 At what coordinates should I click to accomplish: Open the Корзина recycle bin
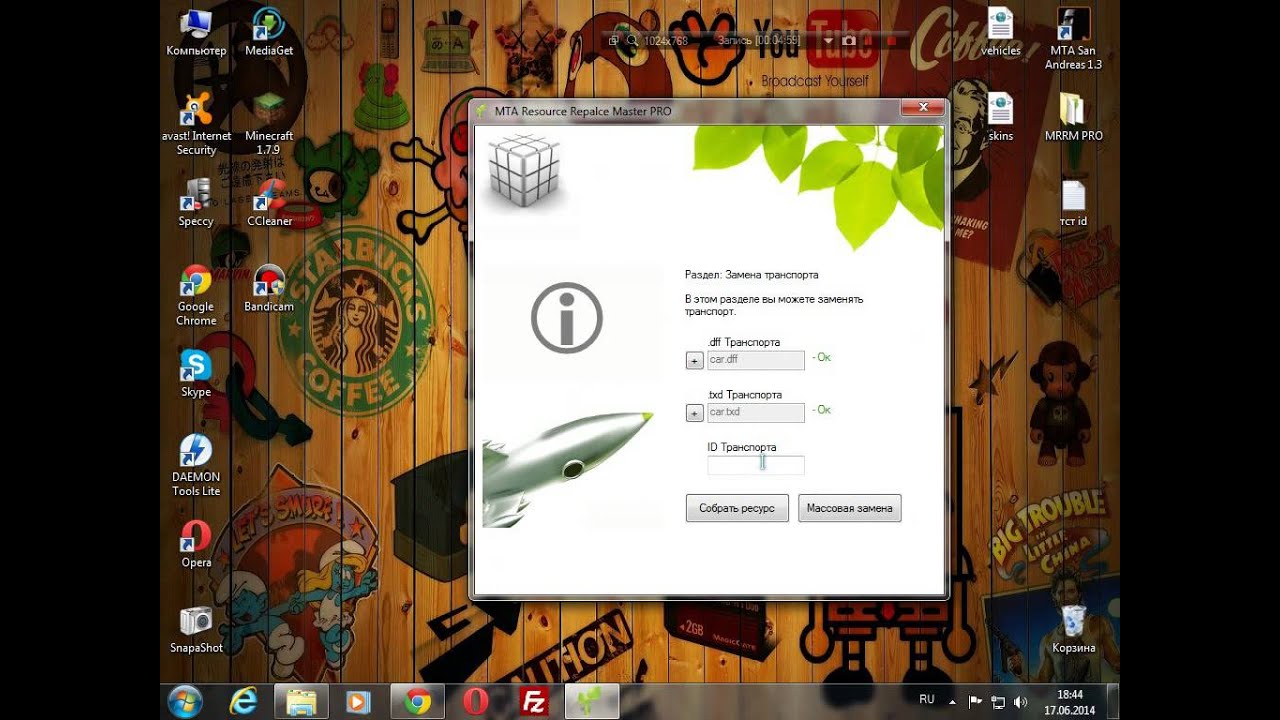click(1073, 630)
